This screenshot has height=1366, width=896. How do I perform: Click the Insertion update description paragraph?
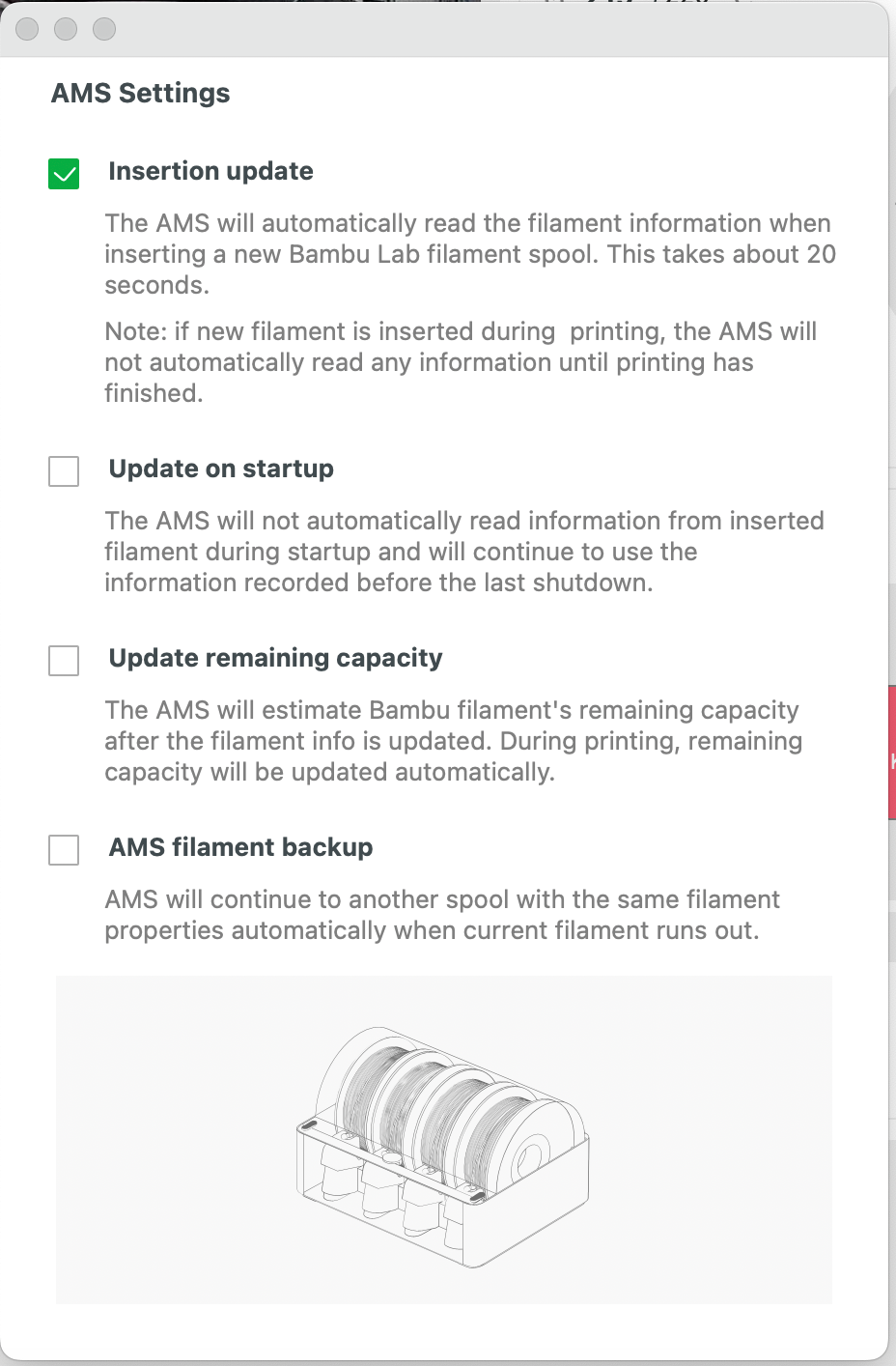click(469, 254)
